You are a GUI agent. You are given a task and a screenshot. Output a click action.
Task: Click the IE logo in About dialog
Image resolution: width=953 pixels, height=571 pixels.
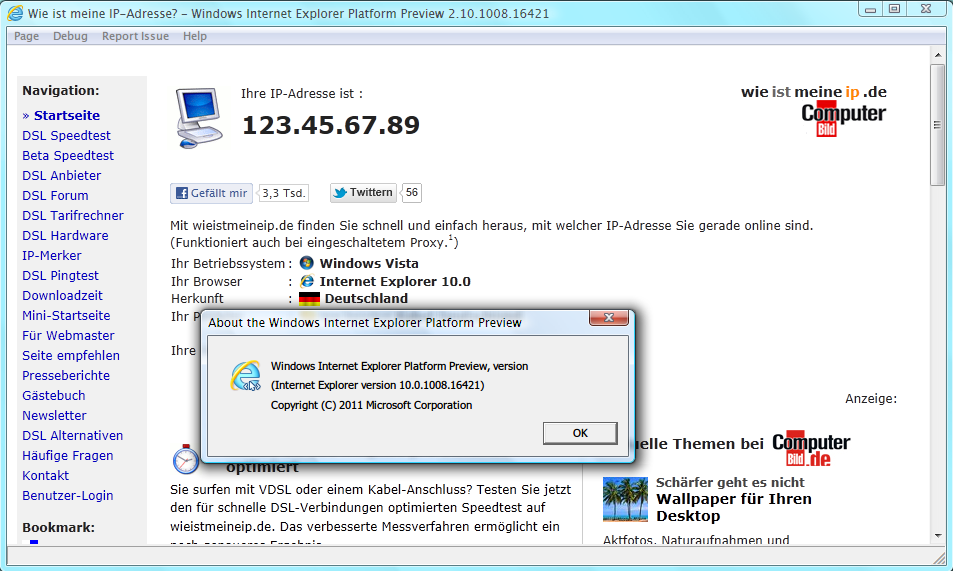click(246, 376)
